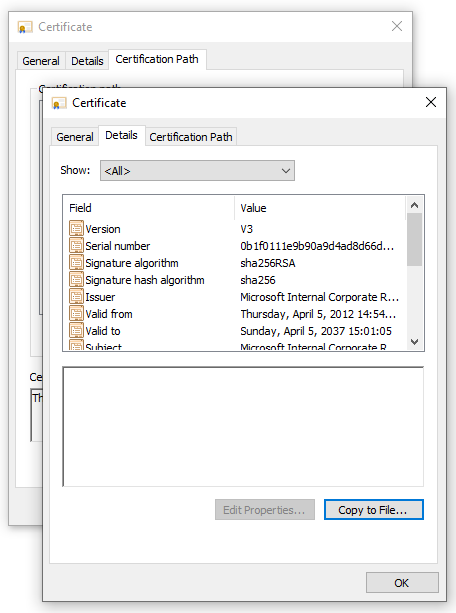Click the Signature algorithm field icon
The image size is (456, 613).
coord(76,262)
